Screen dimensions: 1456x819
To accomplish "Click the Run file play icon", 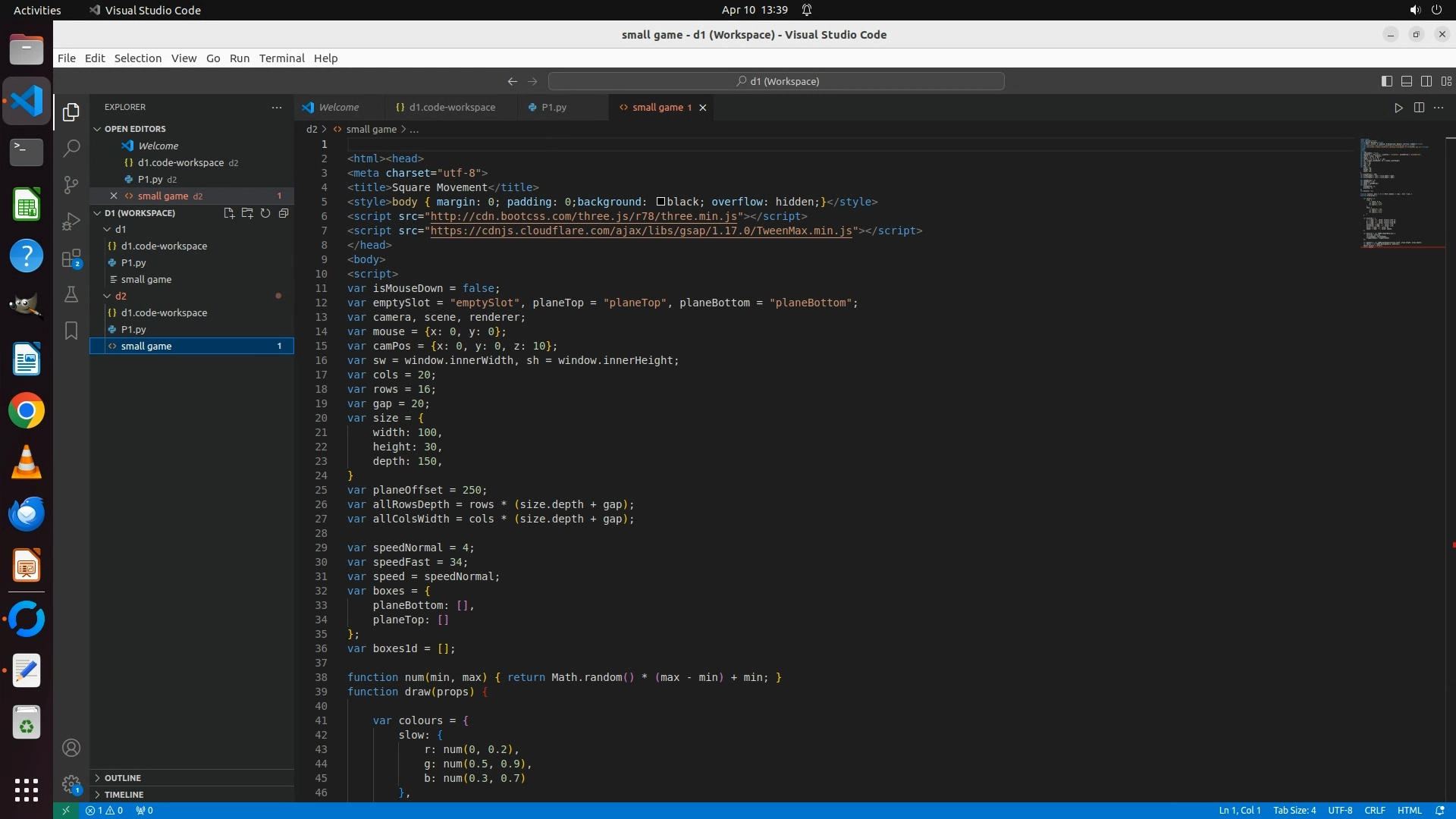I will point(1398,108).
